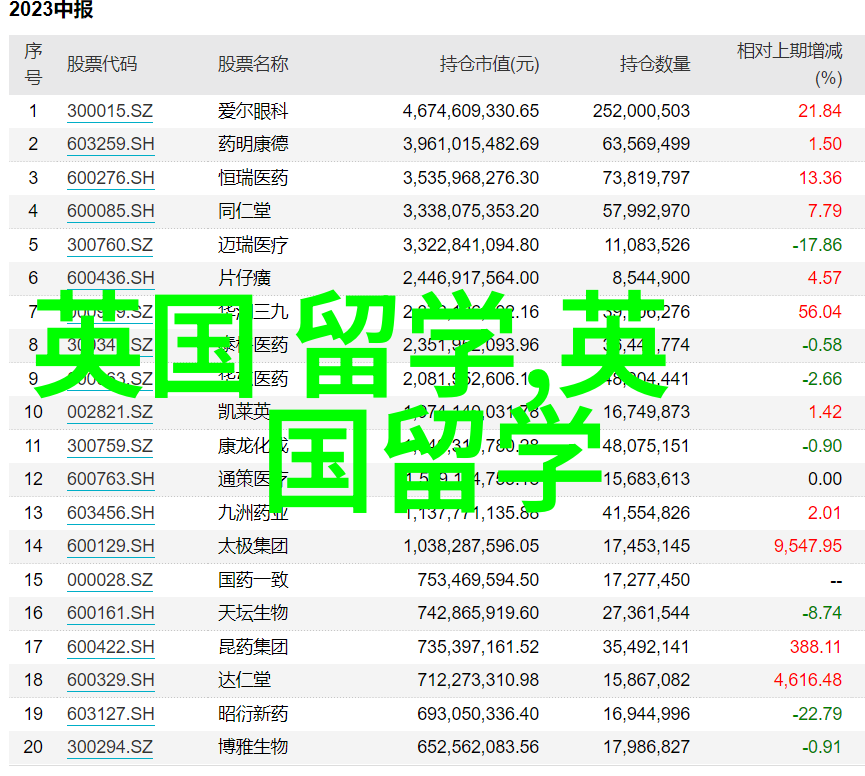Open stock code link 600129.SH
This screenshot has width=865, height=776.
[110, 546]
